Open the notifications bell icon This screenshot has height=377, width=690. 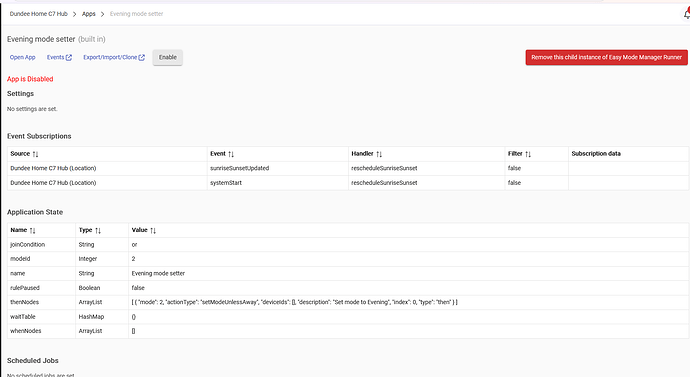686,14
